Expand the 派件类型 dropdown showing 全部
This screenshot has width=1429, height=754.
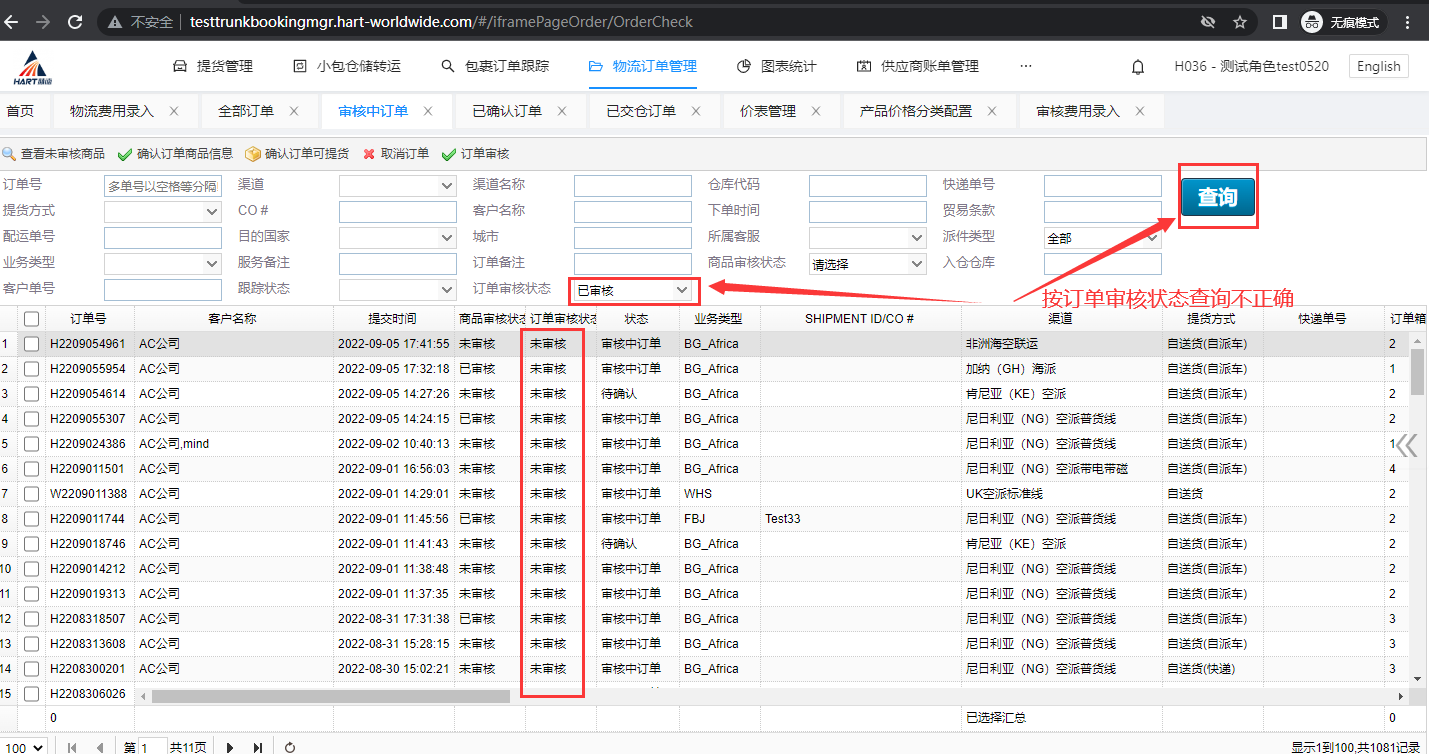click(1102, 238)
